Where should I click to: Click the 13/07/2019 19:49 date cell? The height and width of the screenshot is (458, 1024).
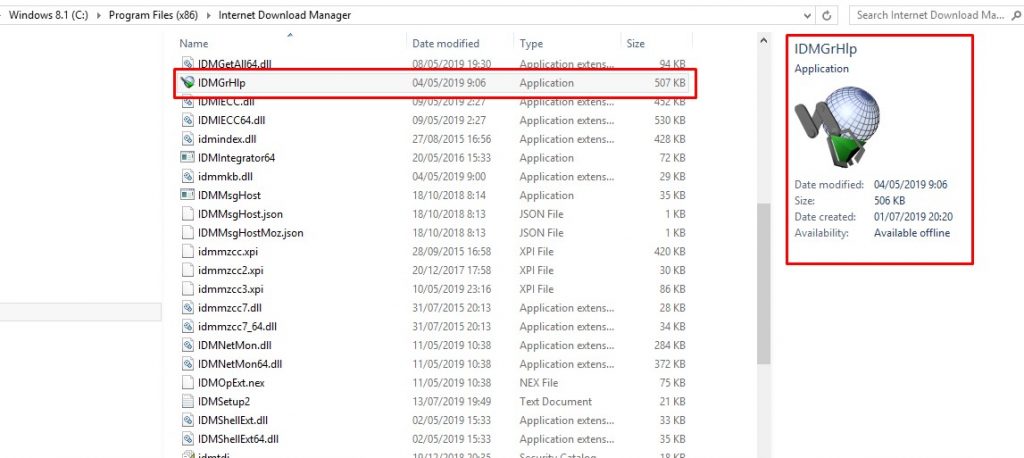pyautogui.click(x=452, y=401)
